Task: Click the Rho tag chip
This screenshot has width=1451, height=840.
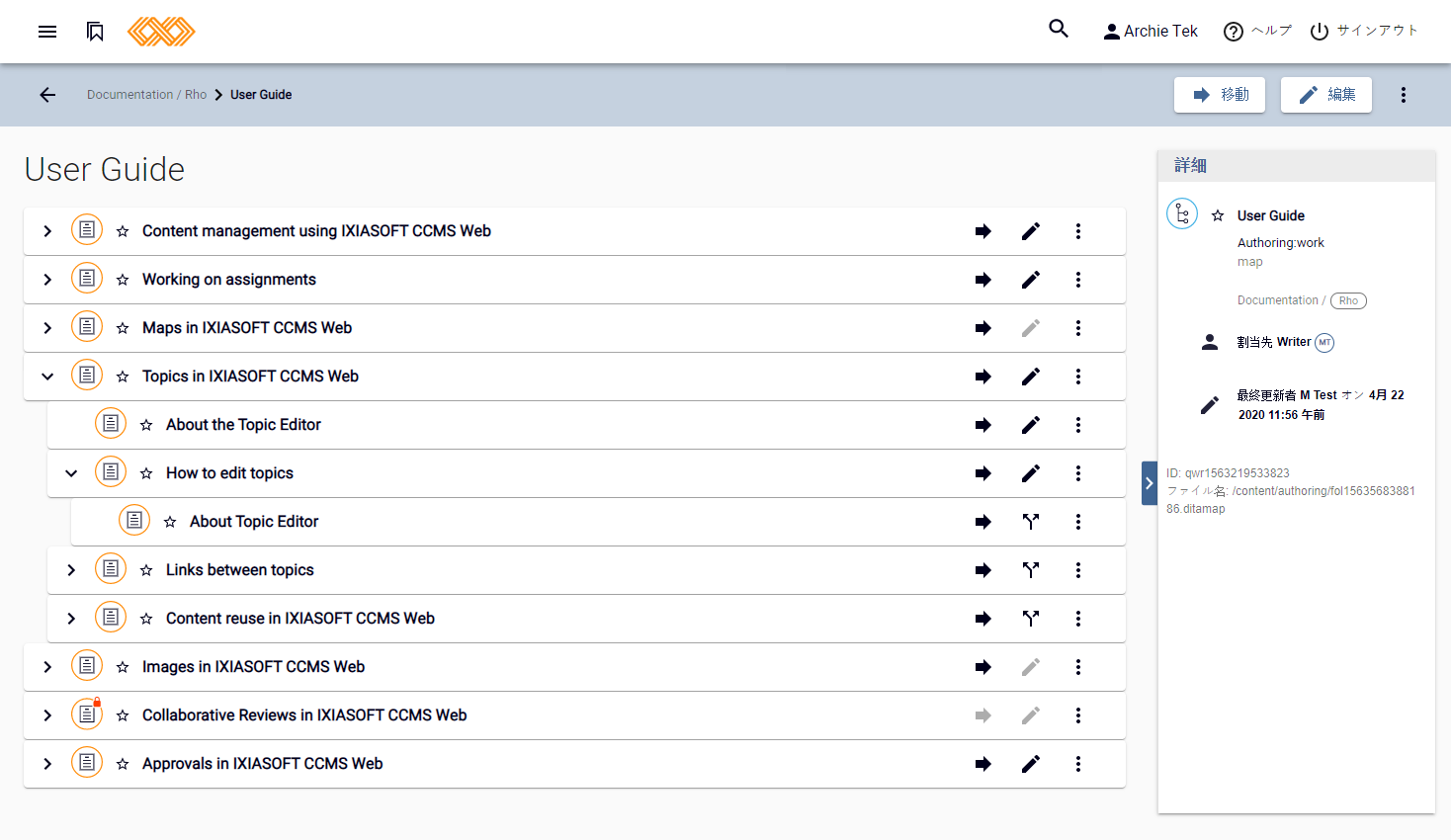Action: (x=1348, y=300)
